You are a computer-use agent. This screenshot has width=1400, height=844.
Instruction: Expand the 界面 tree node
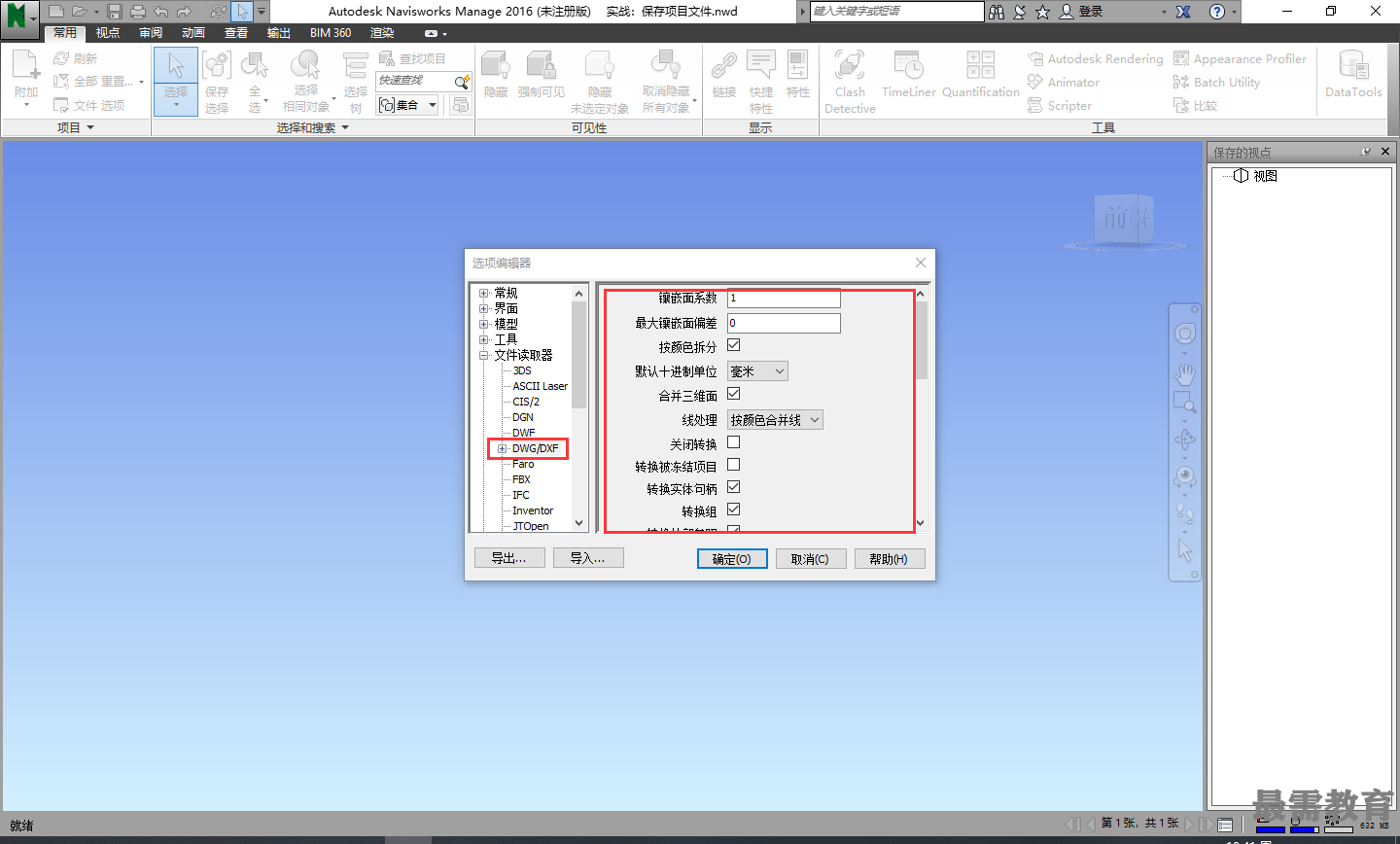(x=484, y=308)
